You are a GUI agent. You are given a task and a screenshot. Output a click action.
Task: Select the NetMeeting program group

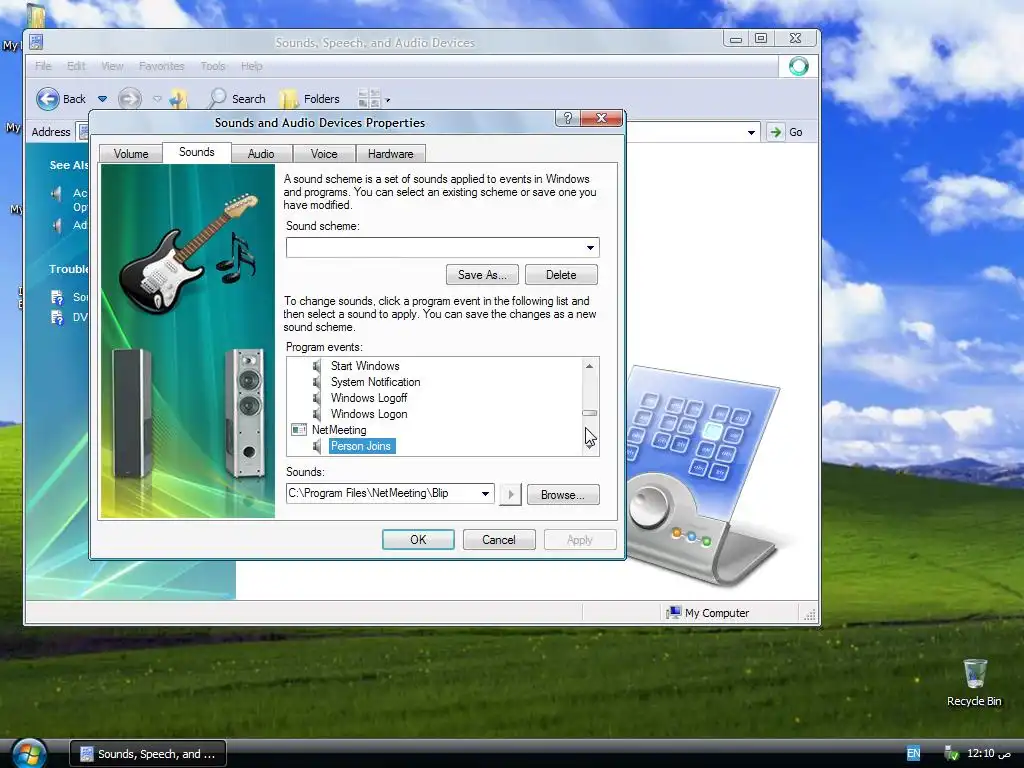pyautogui.click(x=339, y=430)
